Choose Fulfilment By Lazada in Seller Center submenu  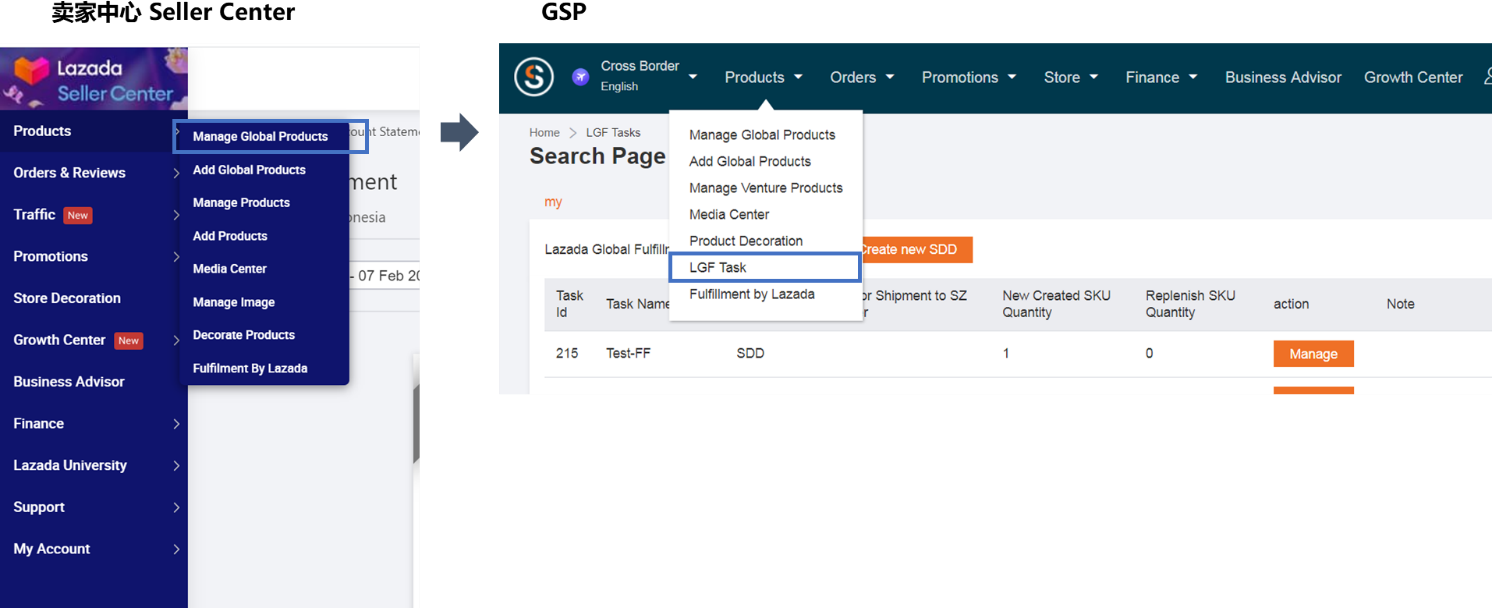(250, 368)
